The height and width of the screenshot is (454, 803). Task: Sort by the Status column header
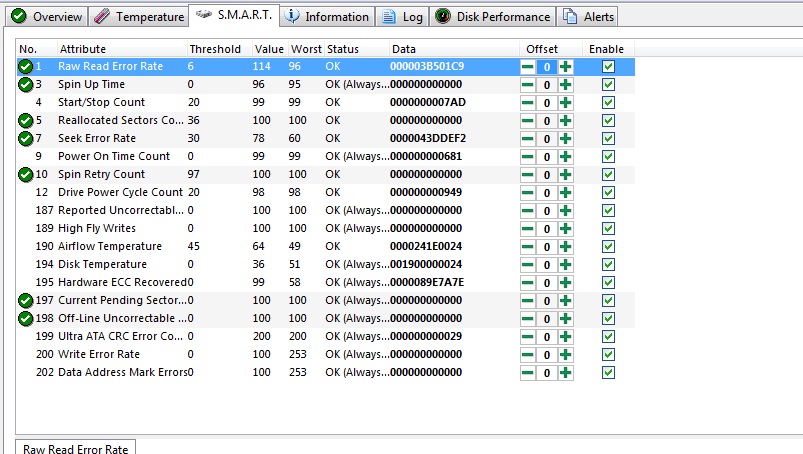[356, 49]
